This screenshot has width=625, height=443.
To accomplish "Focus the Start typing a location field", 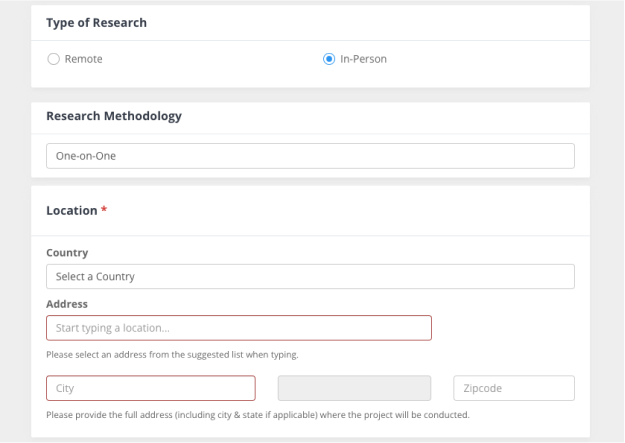I will [x=239, y=328].
